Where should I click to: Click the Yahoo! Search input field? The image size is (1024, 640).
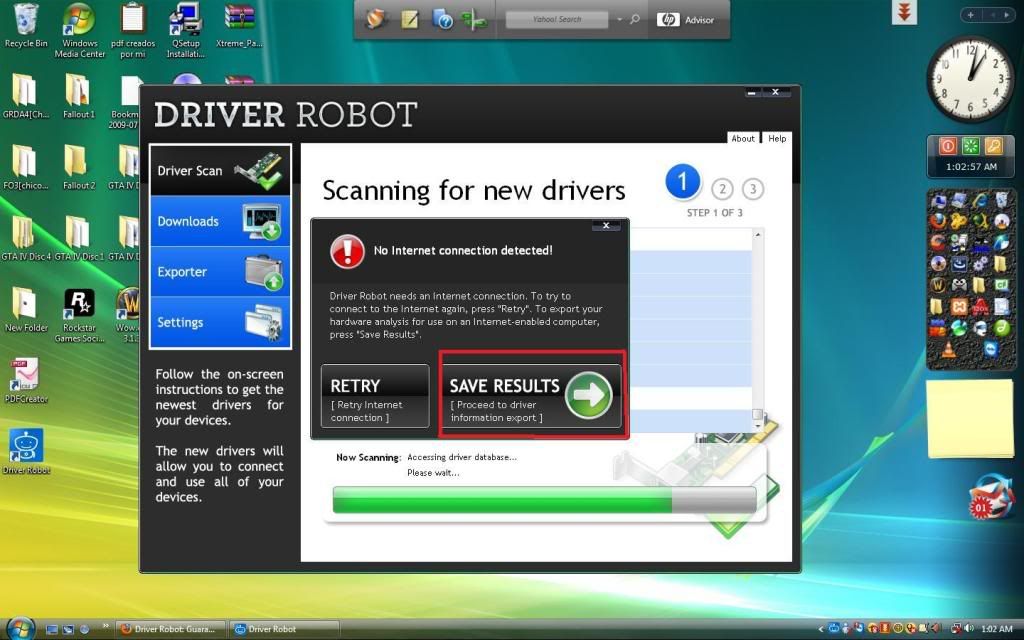(557, 20)
